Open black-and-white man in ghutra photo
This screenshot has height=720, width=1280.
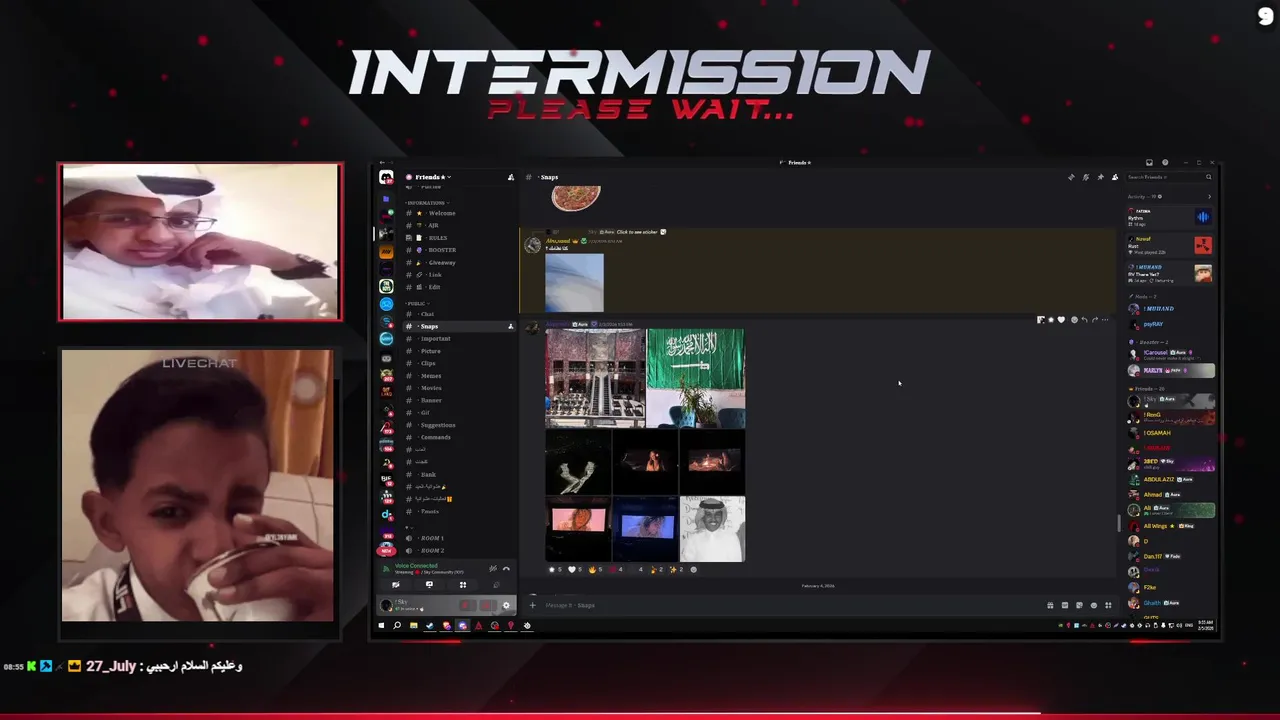[x=712, y=529]
